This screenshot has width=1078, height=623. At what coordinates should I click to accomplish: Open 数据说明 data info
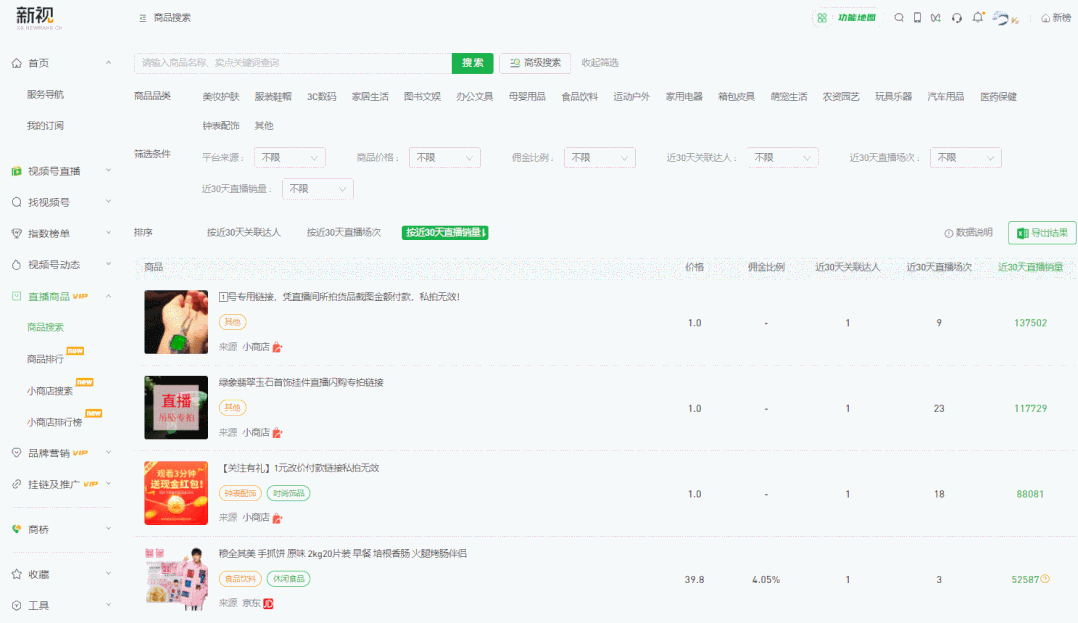tap(968, 233)
